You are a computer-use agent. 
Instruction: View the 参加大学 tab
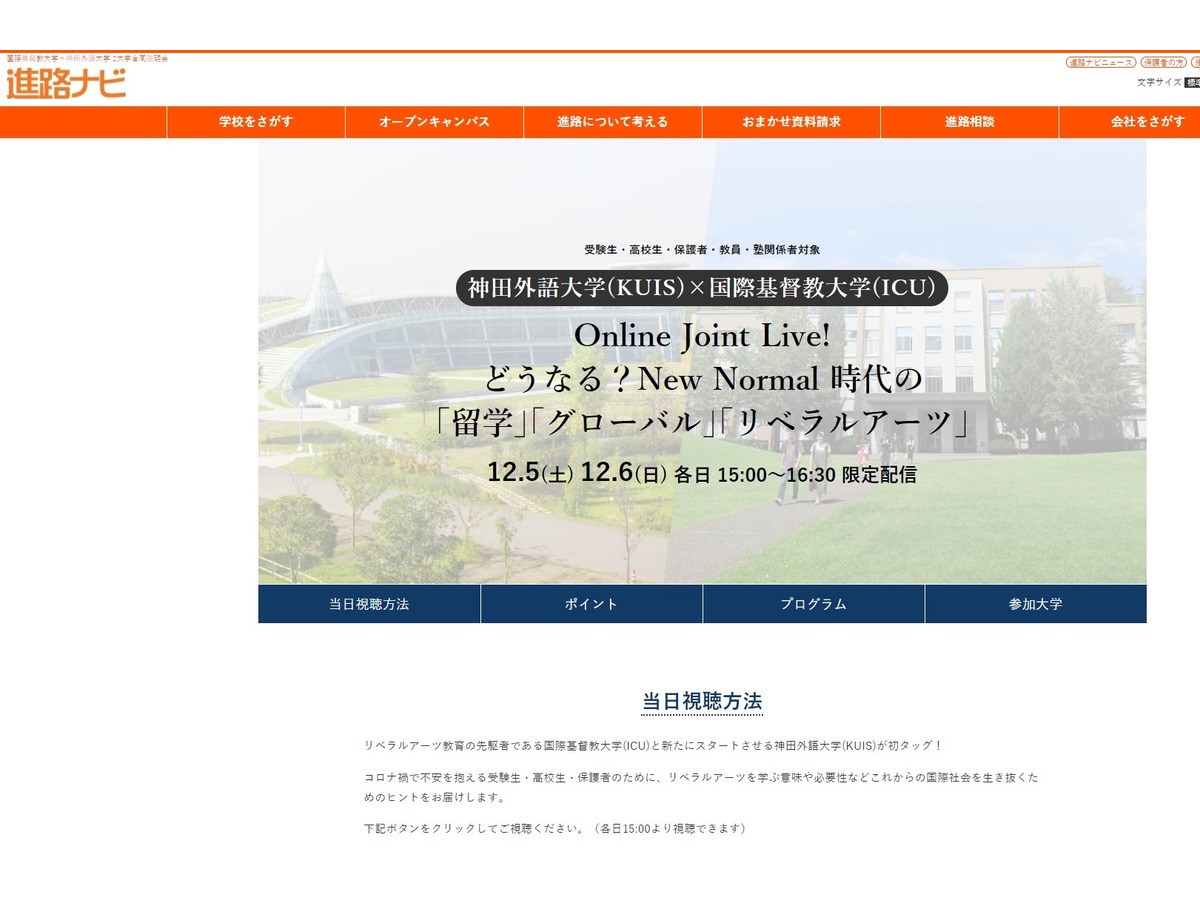pos(1035,604)
